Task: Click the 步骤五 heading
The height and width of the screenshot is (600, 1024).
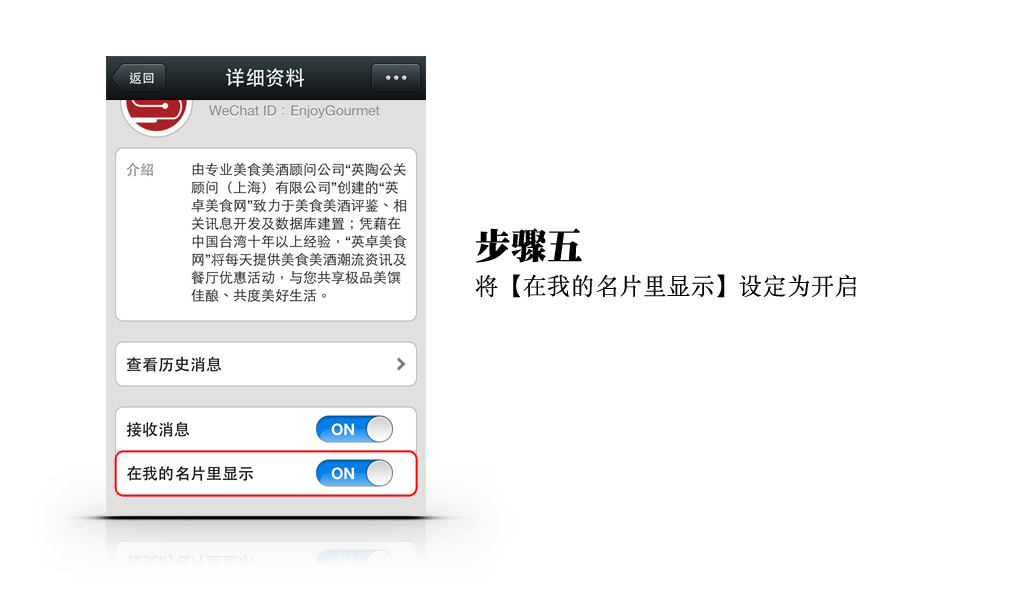Action: (528, 247)
